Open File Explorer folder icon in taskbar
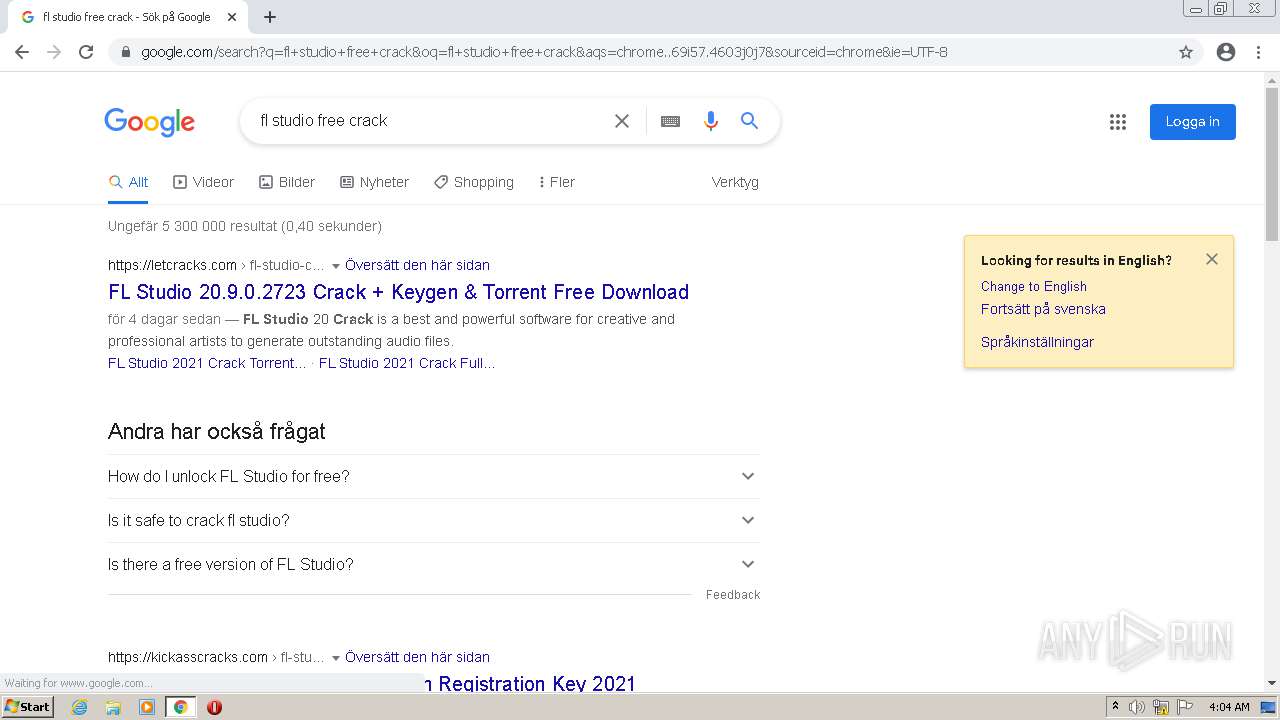This screenshot has height=720, width=1280. click(x=113, y=707)
